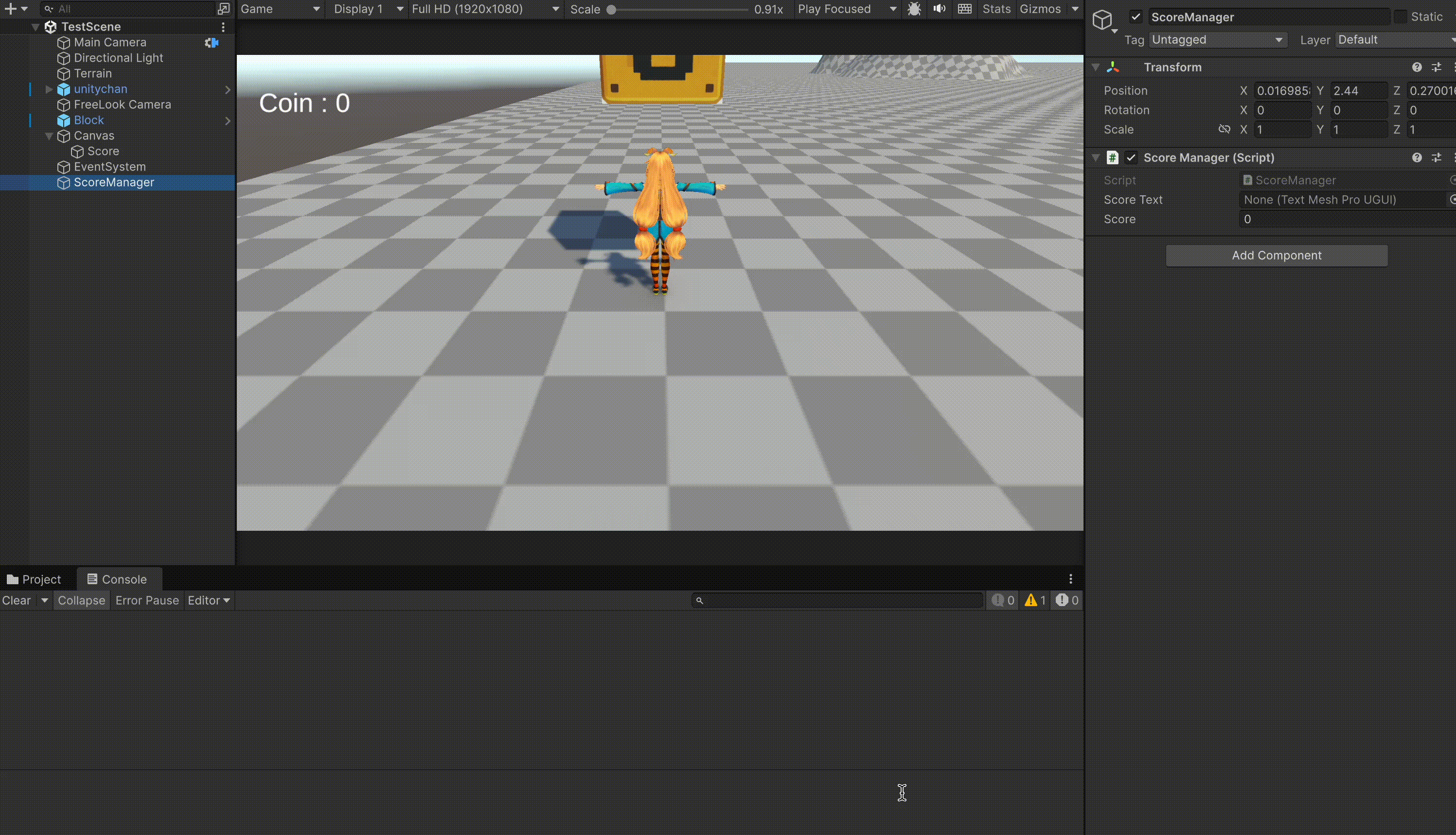Click warning count filter in Console
Screen dimensions: 1456x835
pyautogui.click(x=1035, y=600)
